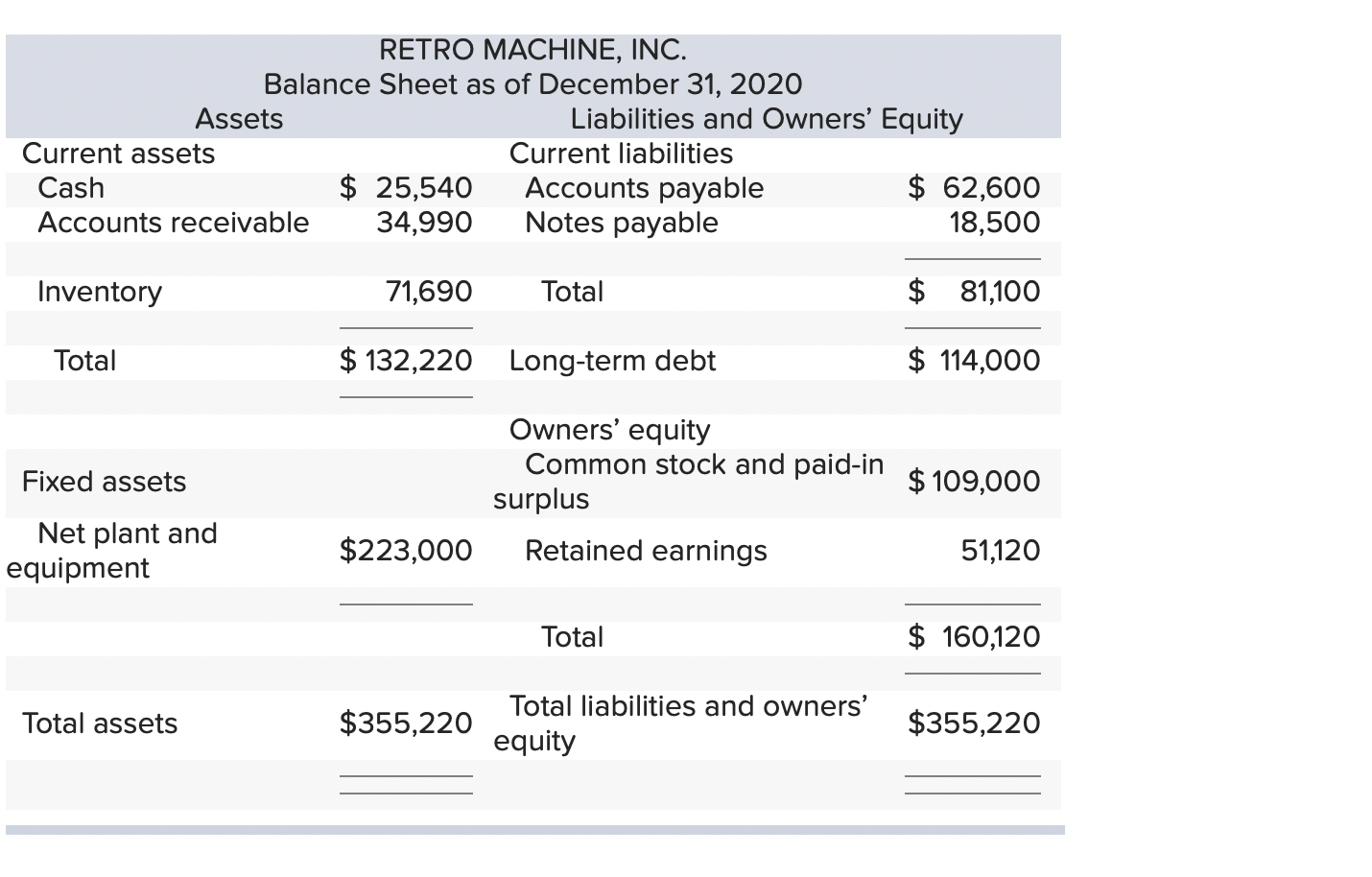Click the current assets Total $132,220
The width and height of the screenshot is (1372, 877).
pos(406,360)
